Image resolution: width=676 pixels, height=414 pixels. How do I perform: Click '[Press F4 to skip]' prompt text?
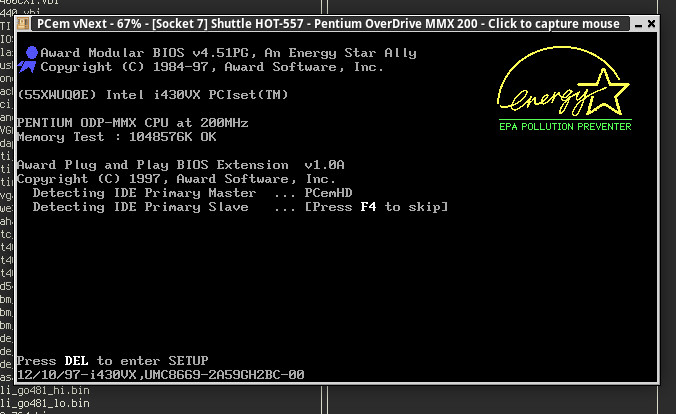coord(376,207)
